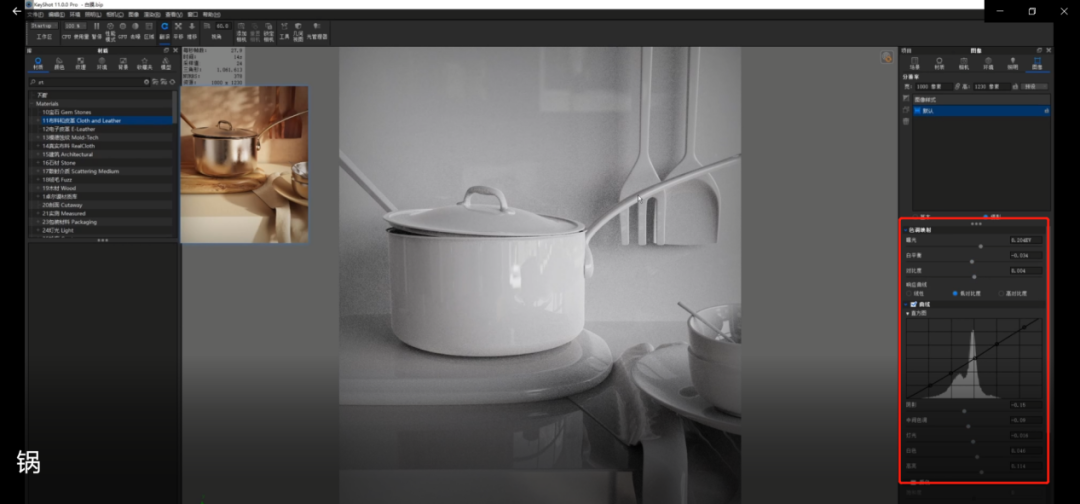Switch to the Scene tab in project panel
Viewport: 1080px width, 504px height.
coord(915,63)
